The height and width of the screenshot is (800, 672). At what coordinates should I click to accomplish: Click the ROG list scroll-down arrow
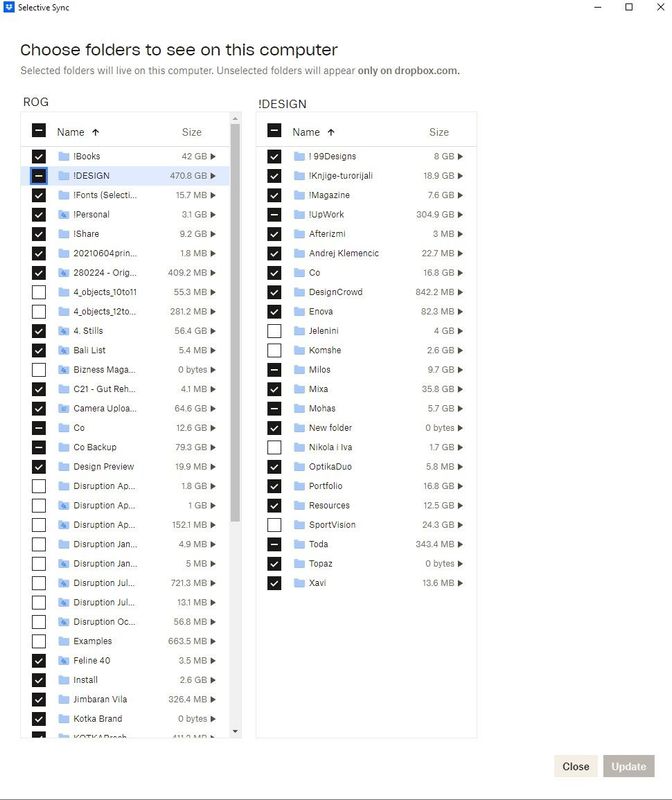[235, 731]
